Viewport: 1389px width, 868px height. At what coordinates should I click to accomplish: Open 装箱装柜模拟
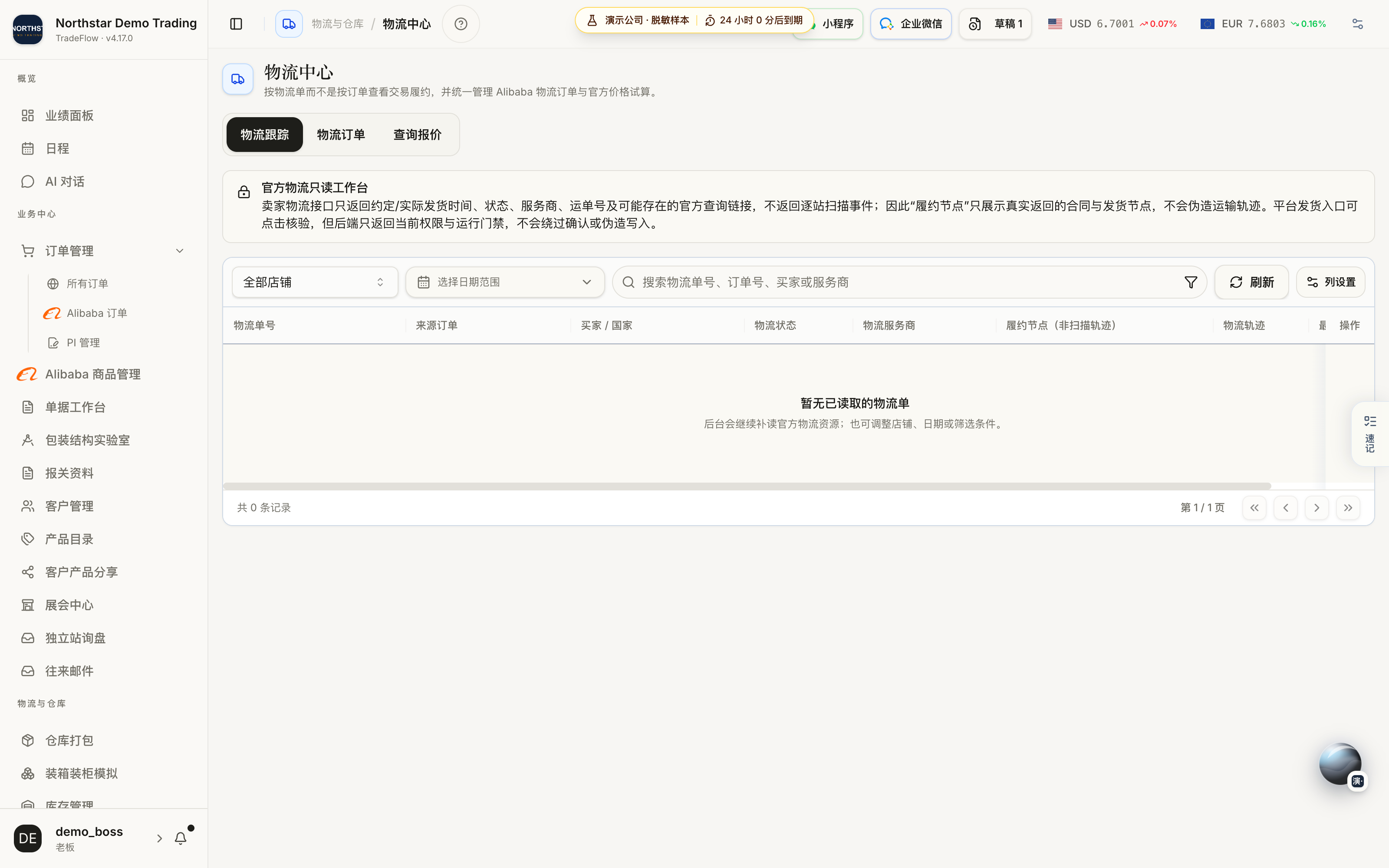(x=104, y=773)
